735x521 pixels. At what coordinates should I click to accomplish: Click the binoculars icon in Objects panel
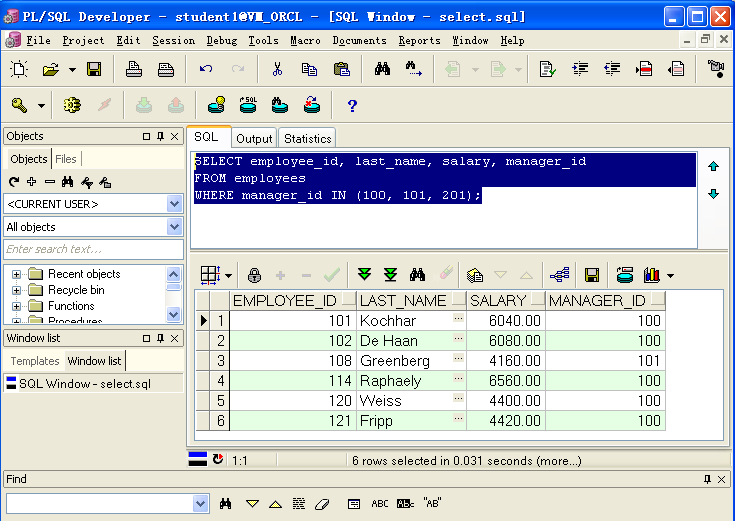coord(68,181)
